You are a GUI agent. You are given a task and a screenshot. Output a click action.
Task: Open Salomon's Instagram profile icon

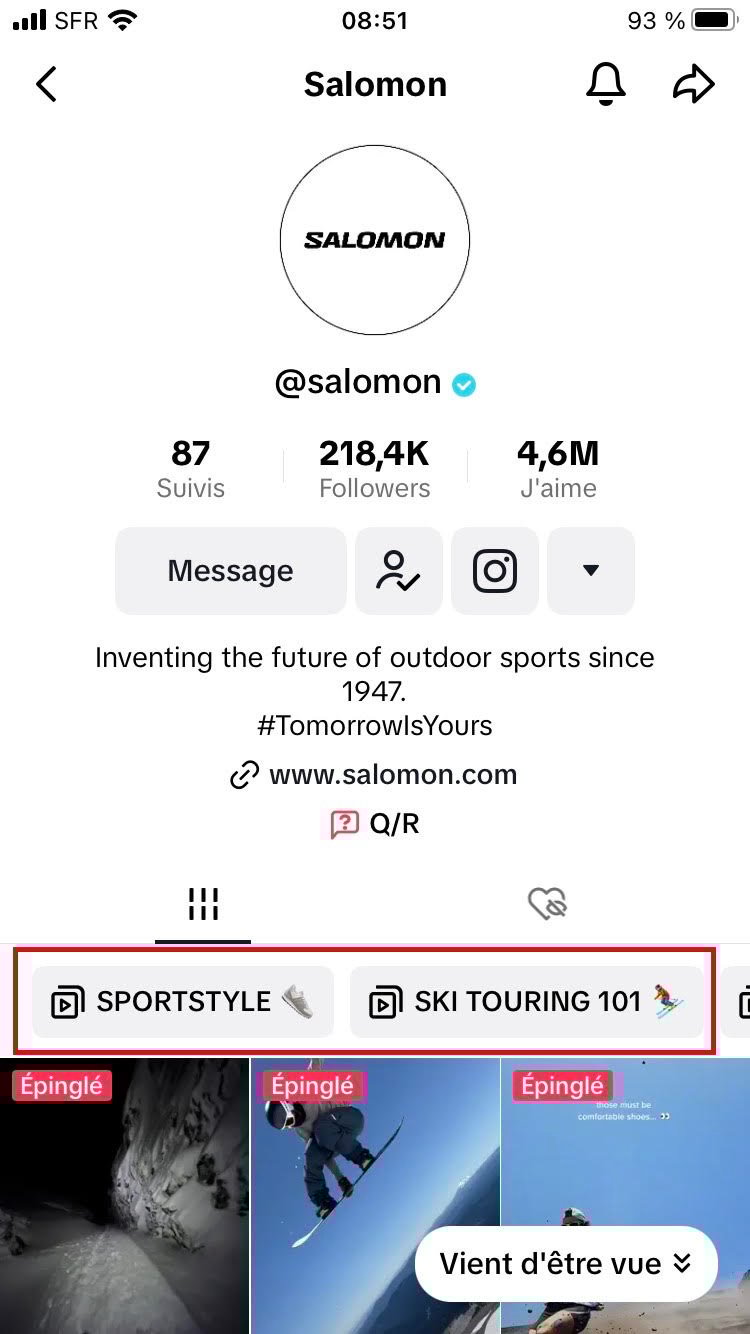tap(494, 571)
